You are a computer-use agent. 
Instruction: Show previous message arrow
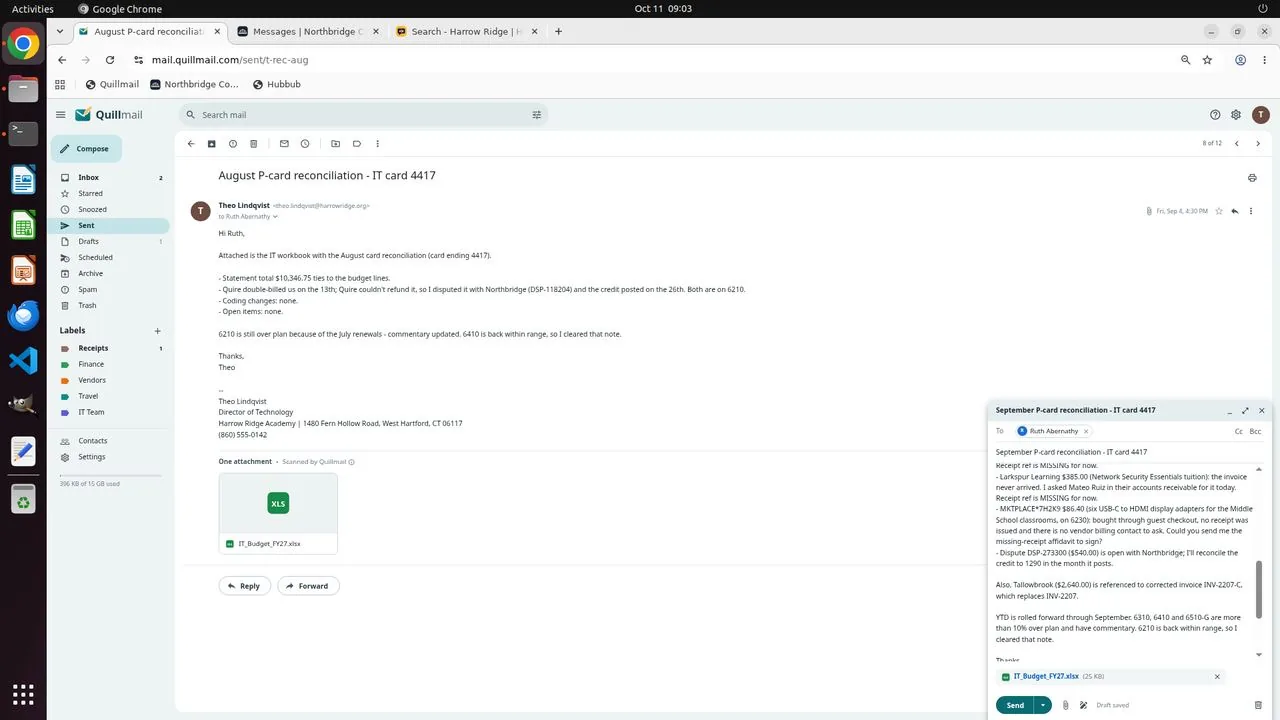tap(1237, 144)
